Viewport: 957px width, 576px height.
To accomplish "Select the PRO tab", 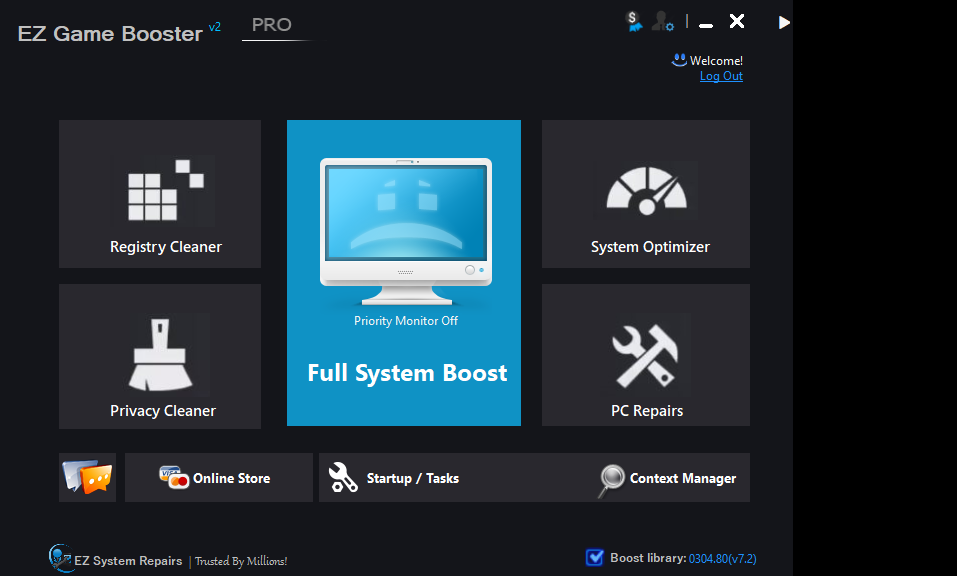I will 272,25.
